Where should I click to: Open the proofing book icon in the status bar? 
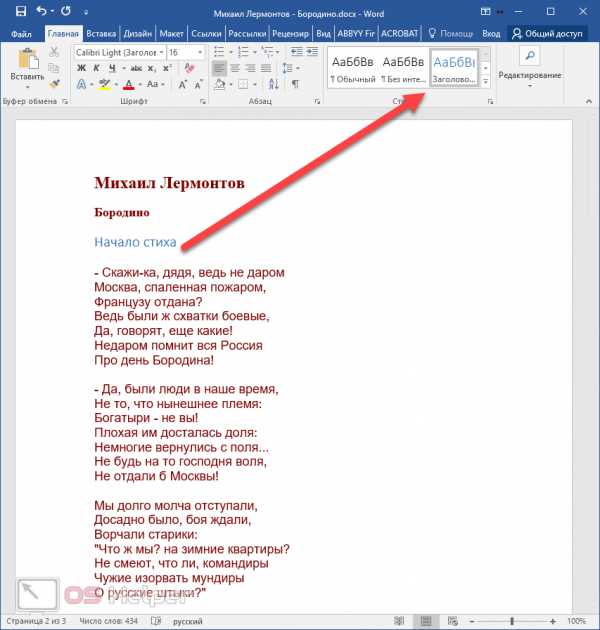point(156,621)
